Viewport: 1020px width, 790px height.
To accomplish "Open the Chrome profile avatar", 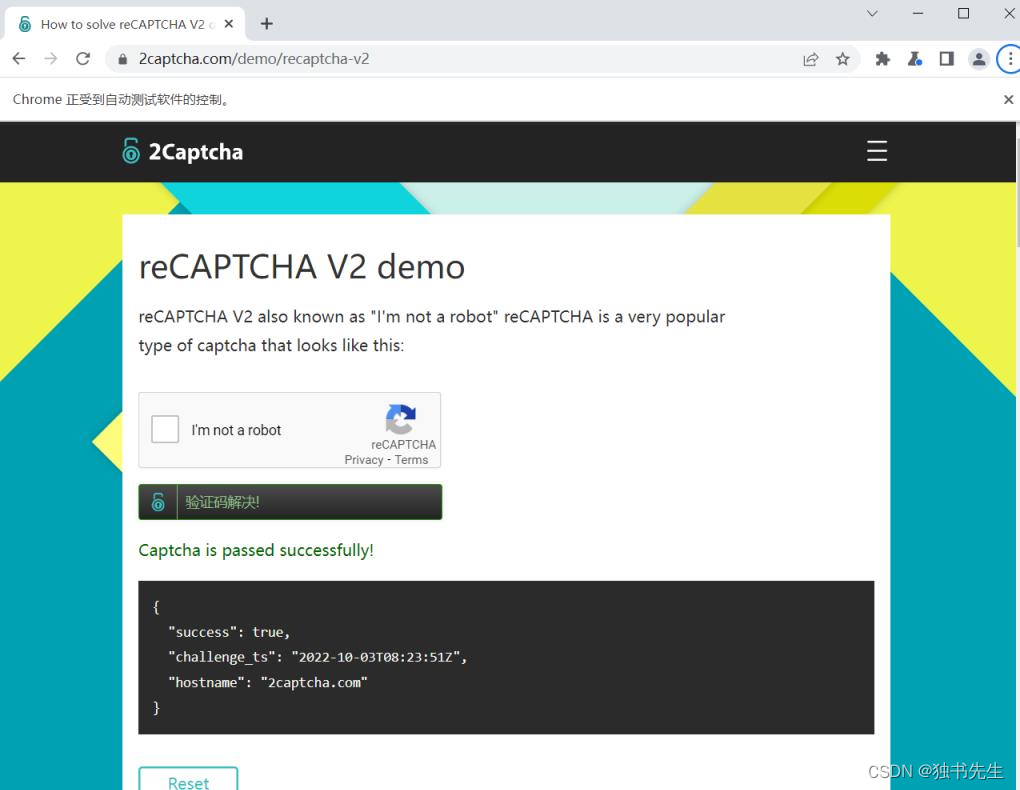I will [x=978, y=59].
